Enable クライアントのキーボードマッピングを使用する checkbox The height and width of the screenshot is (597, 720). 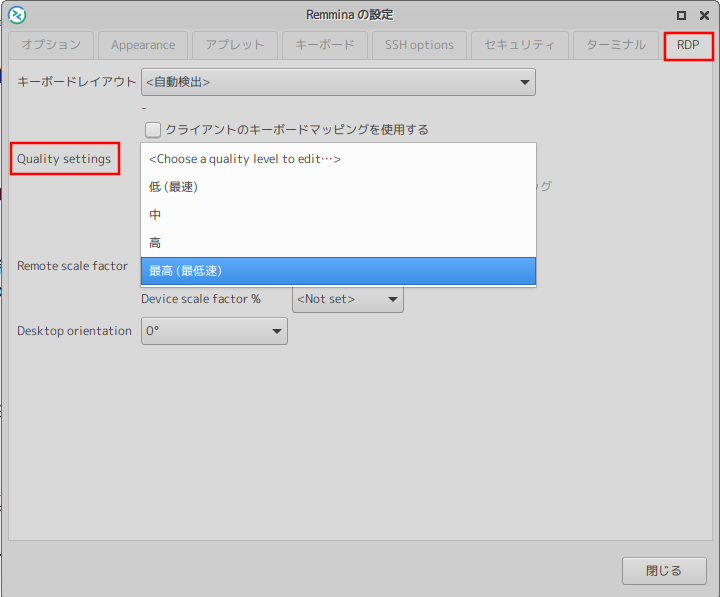(153, 129)
